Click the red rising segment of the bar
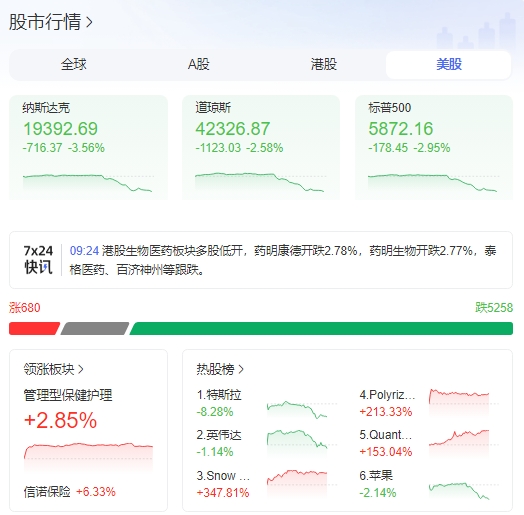Screen dimensions: 524x515 tap(34, 328)
